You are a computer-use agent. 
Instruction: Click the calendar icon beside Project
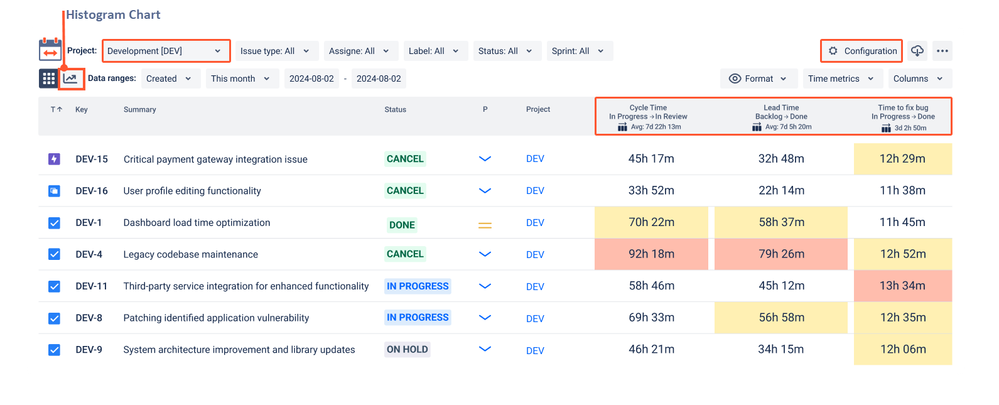tap(50, 50)
